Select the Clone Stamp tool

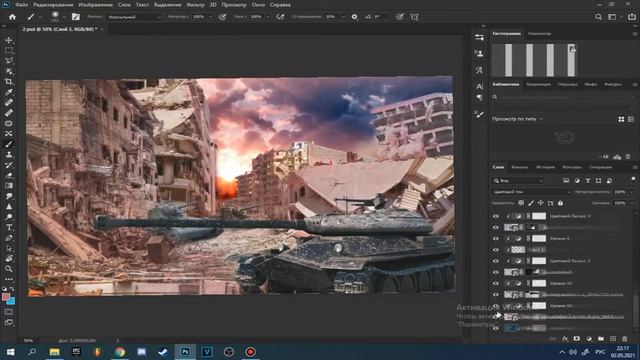click(9, 155)
